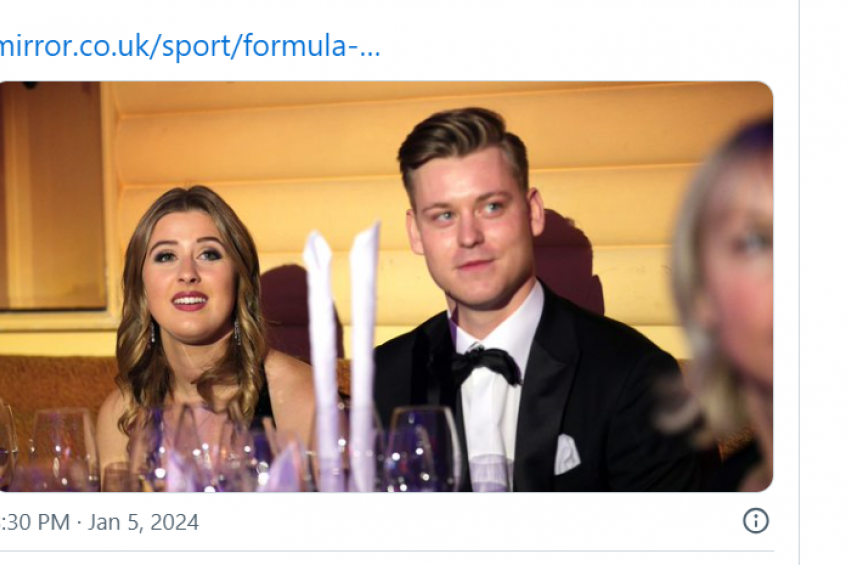
Task: Click the blurred blonde woman at right edge
Action: click(x=724, y=304)
